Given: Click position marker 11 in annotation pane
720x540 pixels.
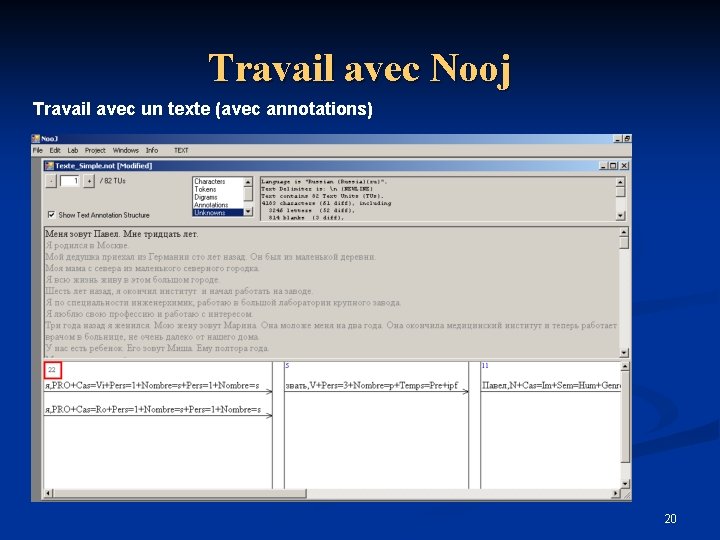Looking at the screenshot, I should 485,366.
